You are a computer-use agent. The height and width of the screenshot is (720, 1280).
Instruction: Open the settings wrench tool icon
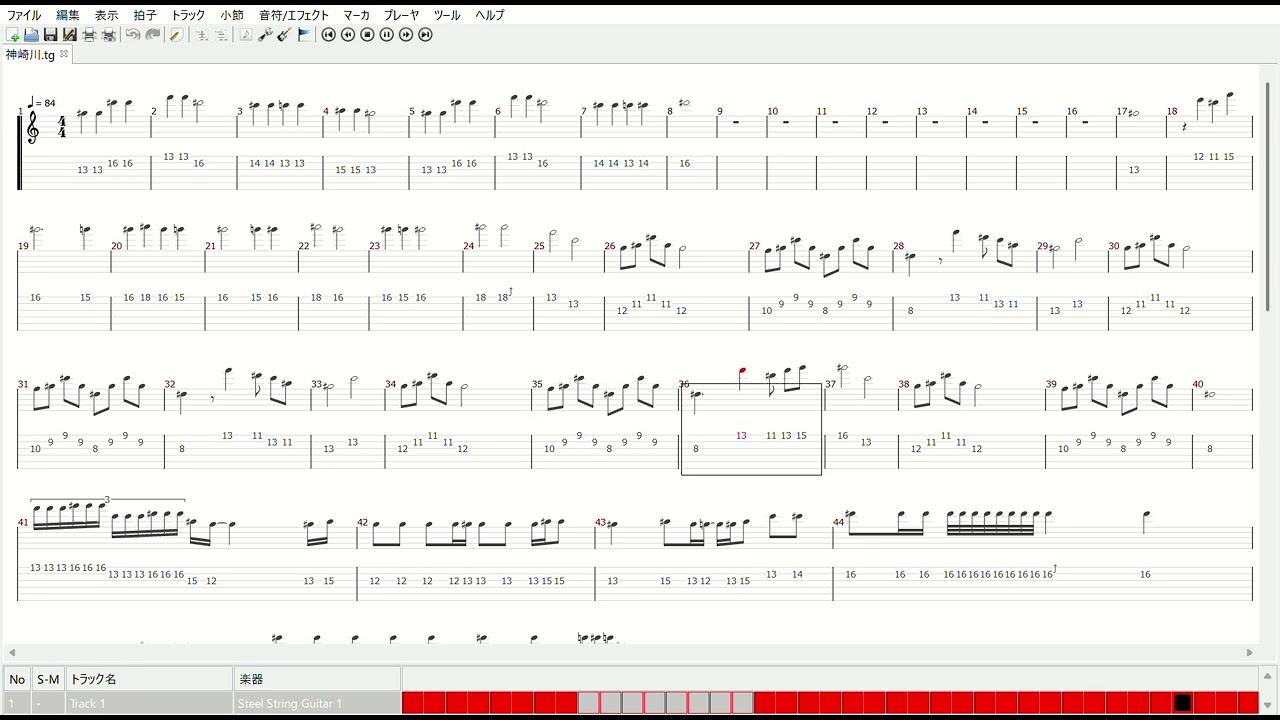[x=265, y=35]
